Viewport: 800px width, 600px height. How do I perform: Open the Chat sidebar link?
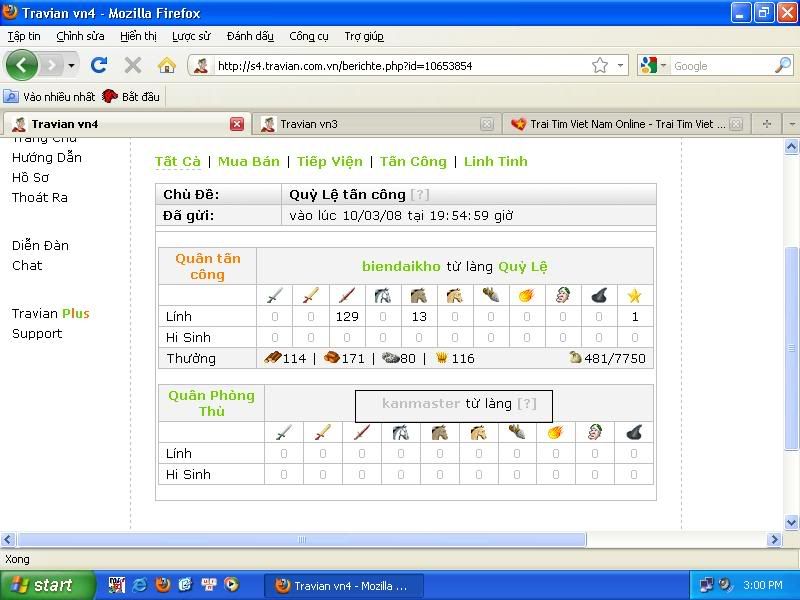pos(27,265)
